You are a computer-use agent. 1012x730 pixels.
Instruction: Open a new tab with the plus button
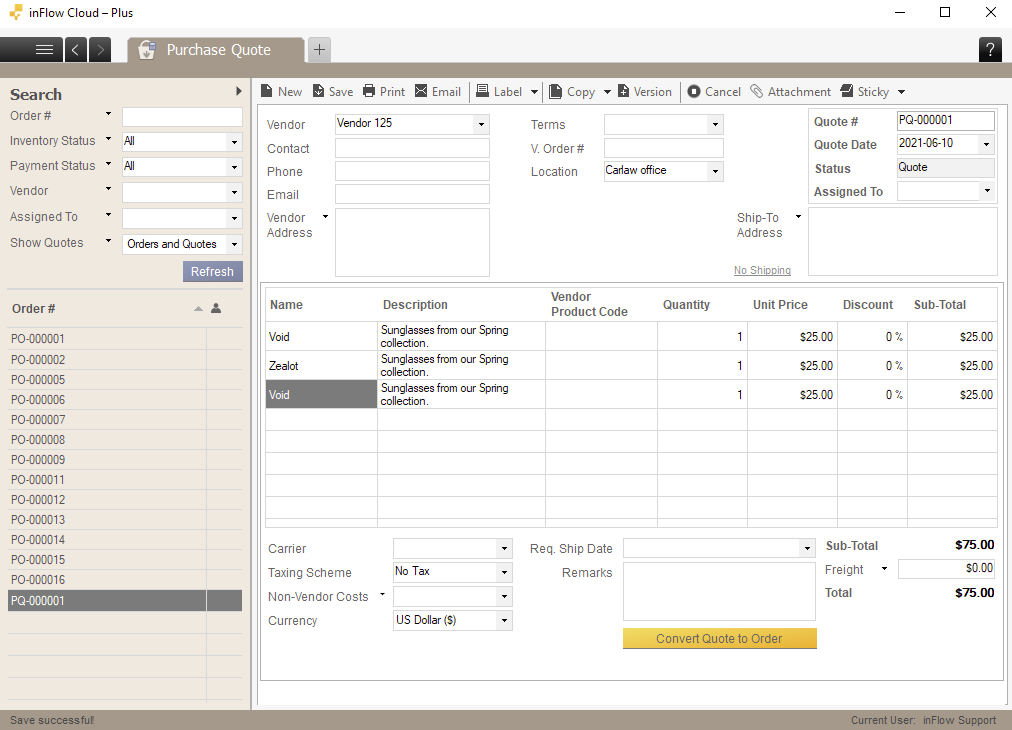[319, 48]
